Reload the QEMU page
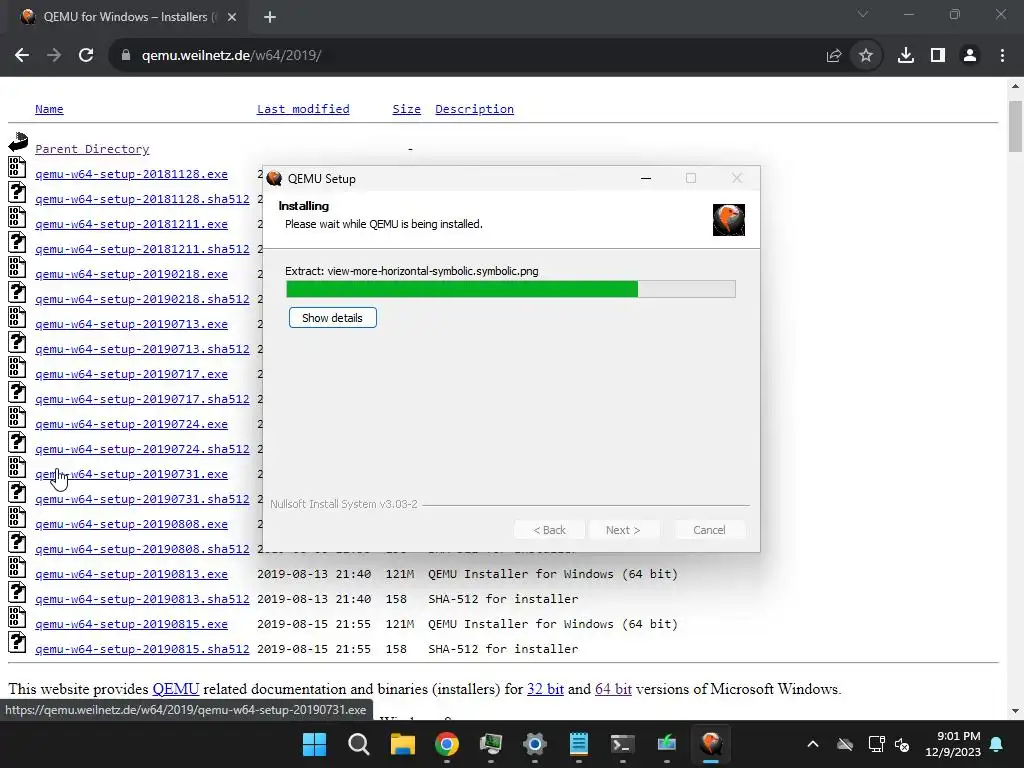 (x=86, y=56)
